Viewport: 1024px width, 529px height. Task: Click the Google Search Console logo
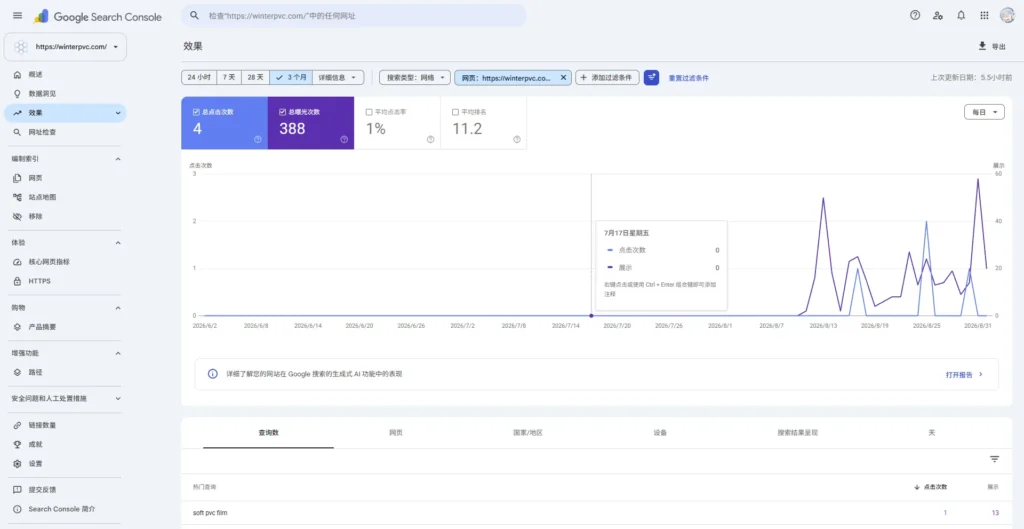point(97,16)
